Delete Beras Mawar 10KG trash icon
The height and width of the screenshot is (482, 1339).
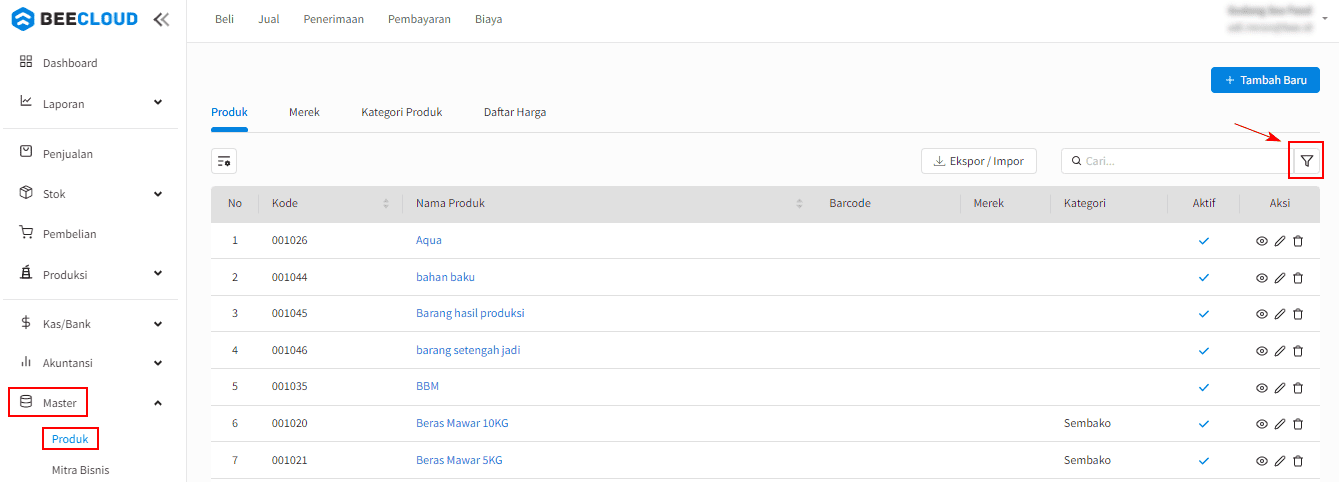pyautogui.click(x=1298, y=424)
